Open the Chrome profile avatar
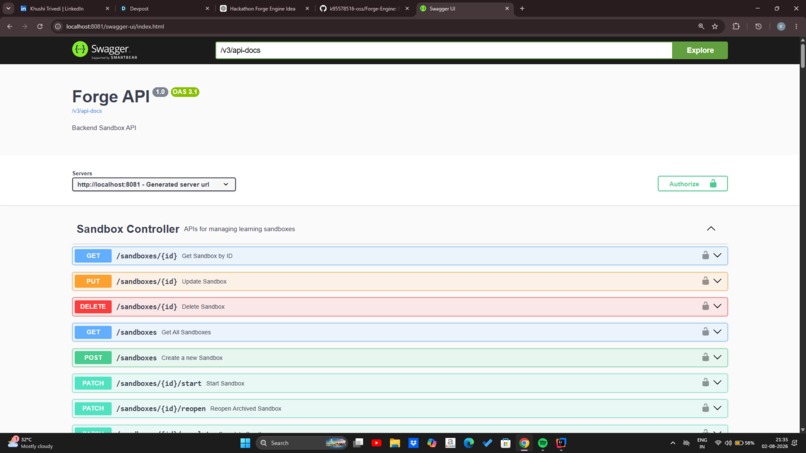The height and width of the screenshot is (453, 806). point(781,26)
